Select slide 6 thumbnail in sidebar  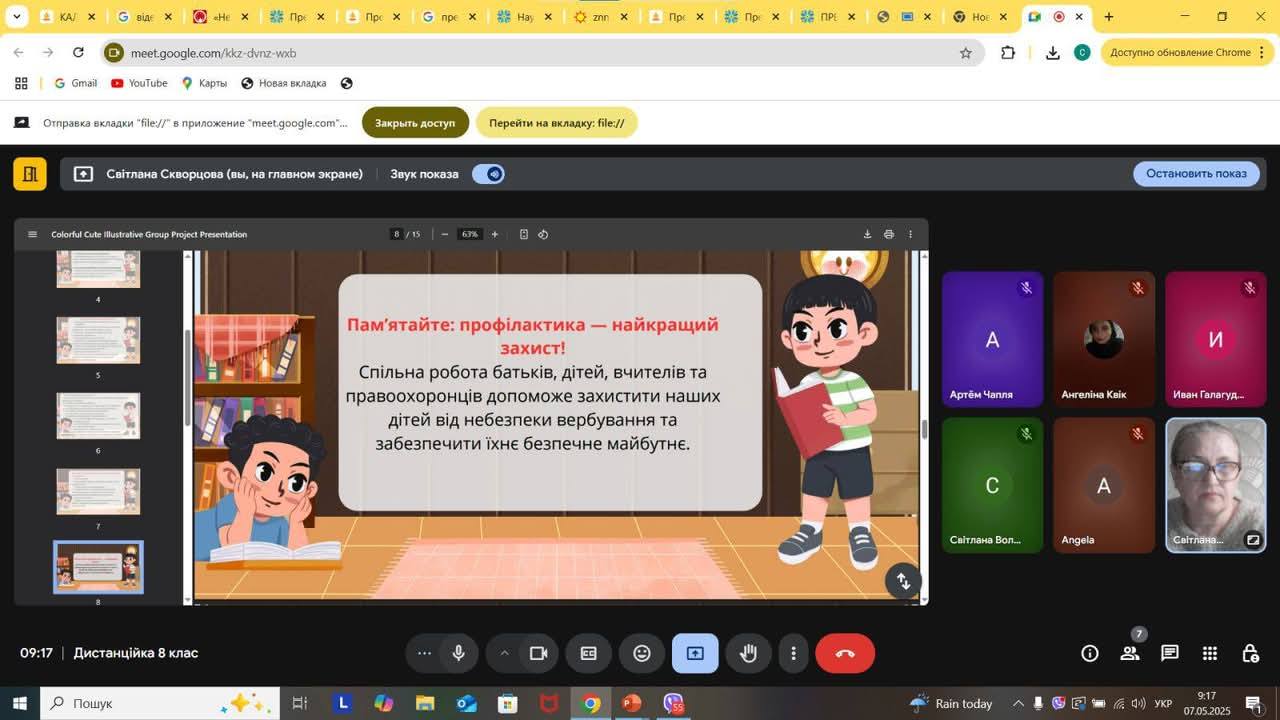98,416
